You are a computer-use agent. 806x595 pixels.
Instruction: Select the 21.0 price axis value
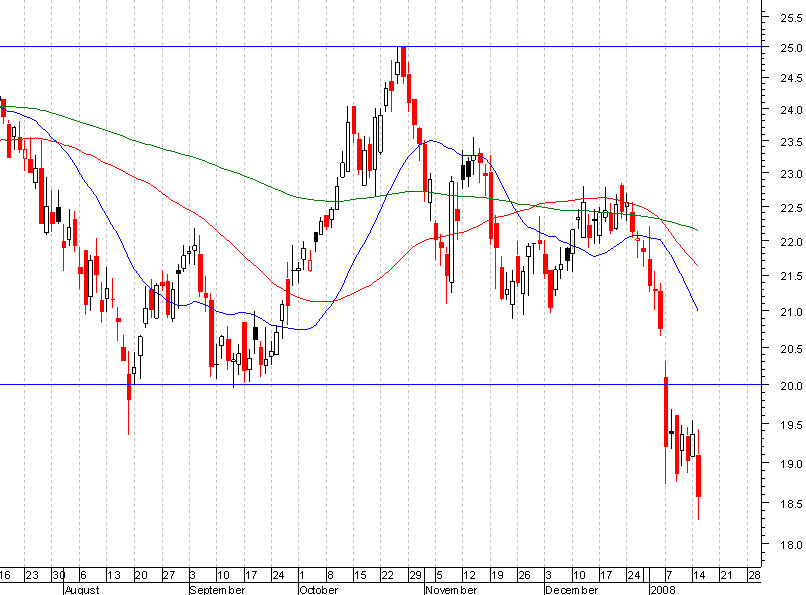(791, 312)
